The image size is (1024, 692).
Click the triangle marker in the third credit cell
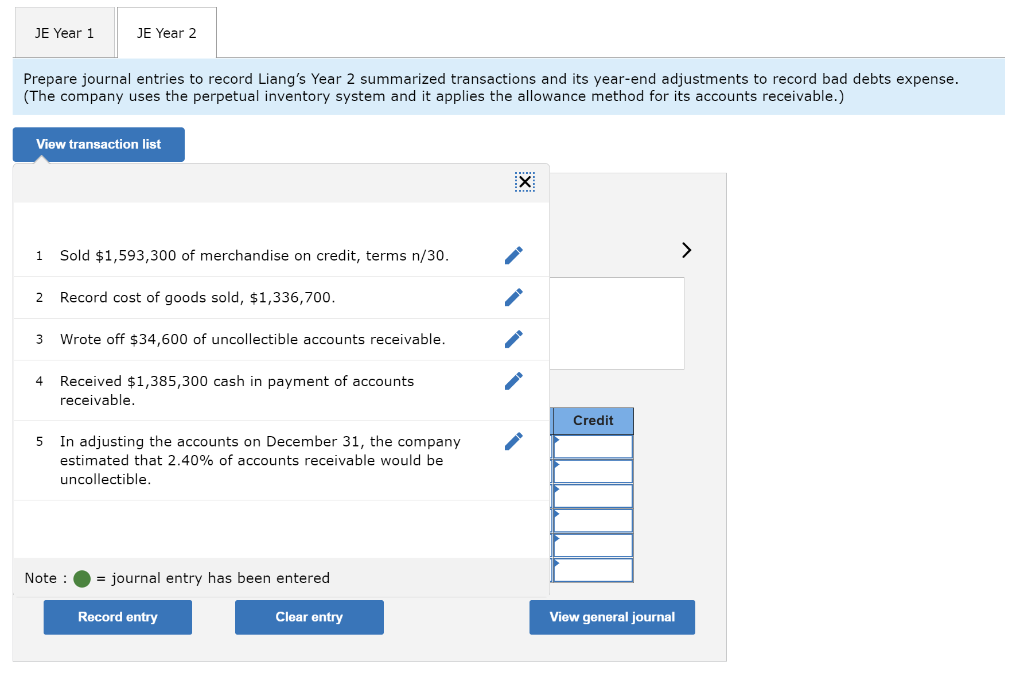[x=556, y=489]
